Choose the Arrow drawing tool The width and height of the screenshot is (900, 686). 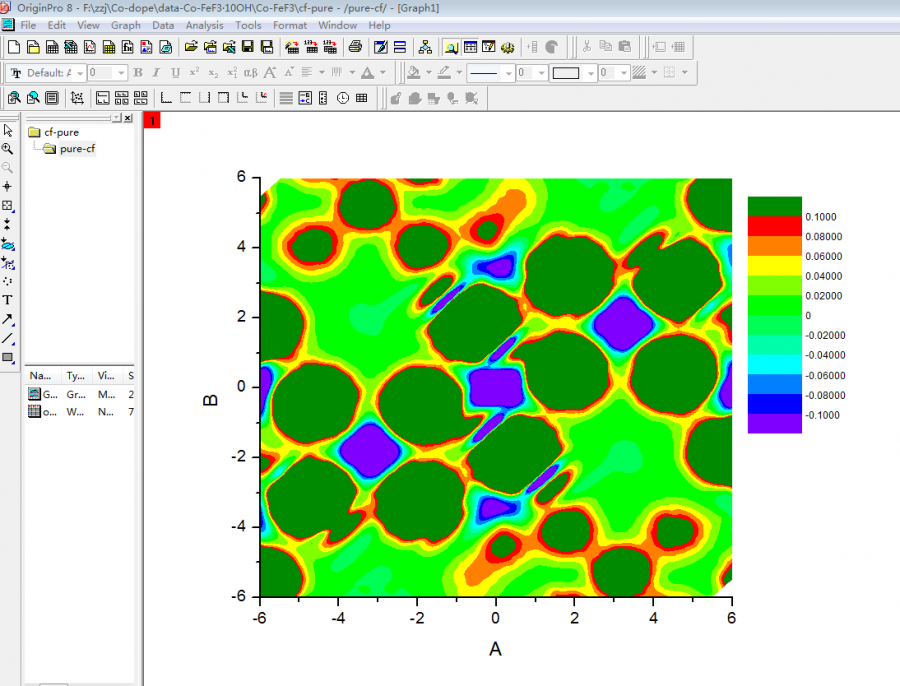coord(8,320)
